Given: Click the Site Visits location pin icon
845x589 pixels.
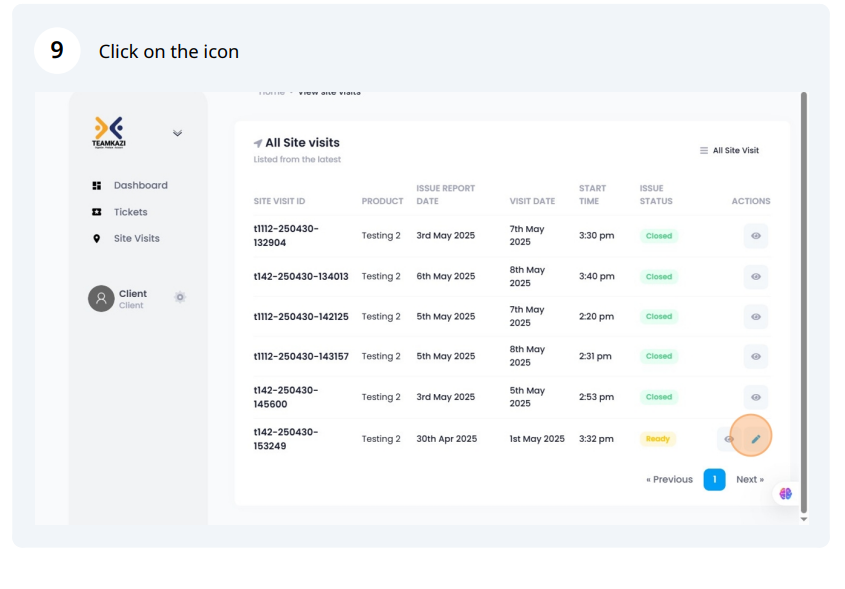Looking at the screenshot, I should coord(96,239).
